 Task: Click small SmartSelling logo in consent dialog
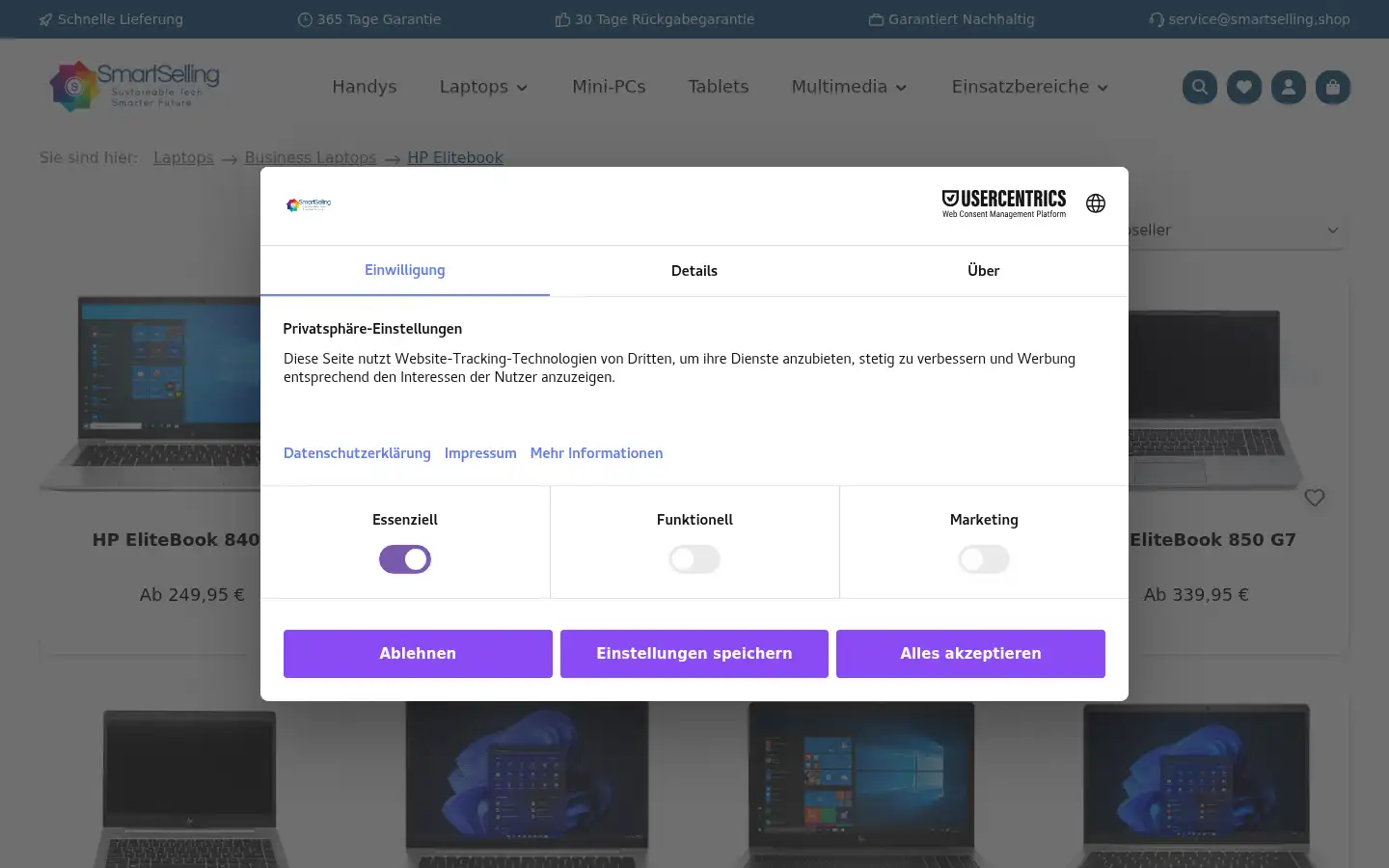[x=309, y=204]
